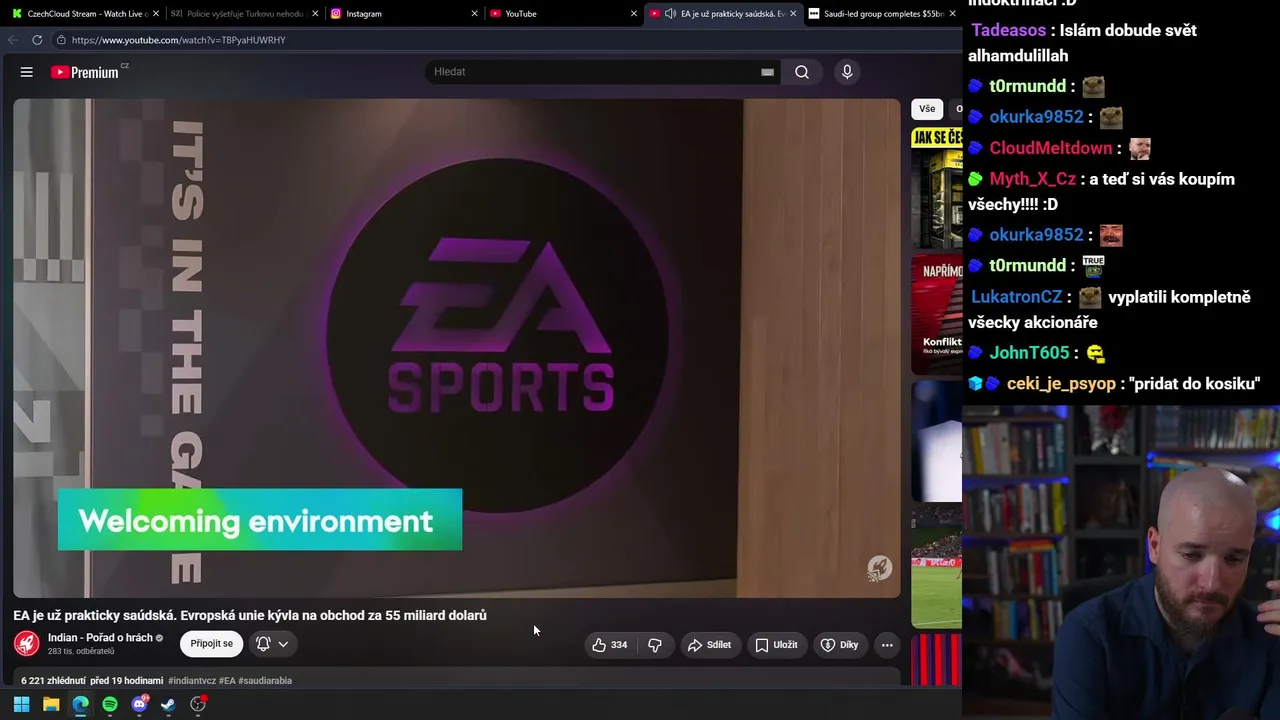Open the JAK SE recommended video thumbnail
1280x720 pixels.
pyautogui.click(x=937, y=188)
